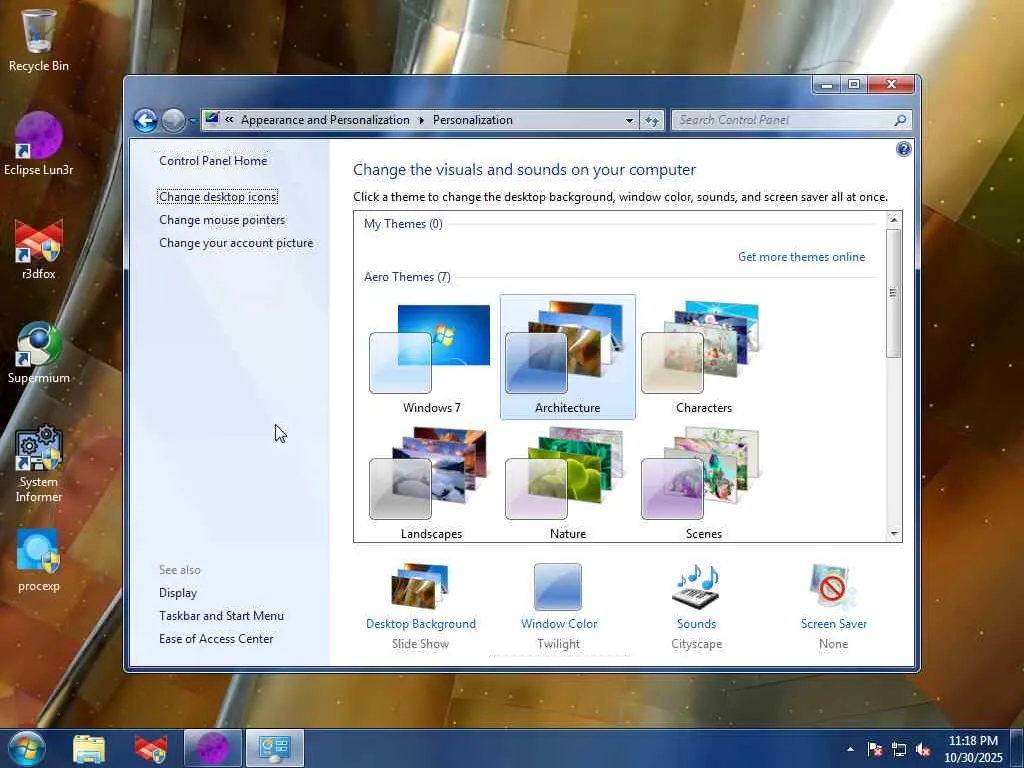
Task: Click the Control Panel taskbar button
Action: click(x=274, y=748)
